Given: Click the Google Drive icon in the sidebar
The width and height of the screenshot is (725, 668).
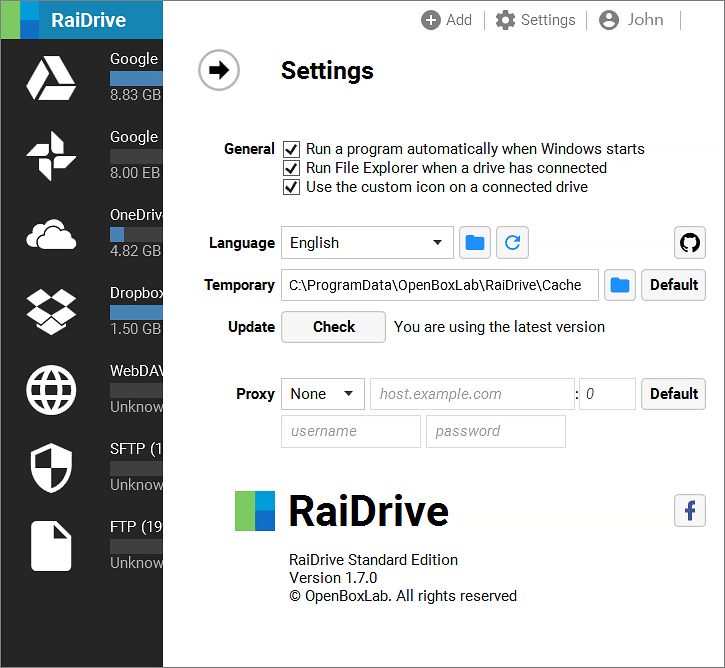Looking at the screenshot, I should [x=51, y=78].
